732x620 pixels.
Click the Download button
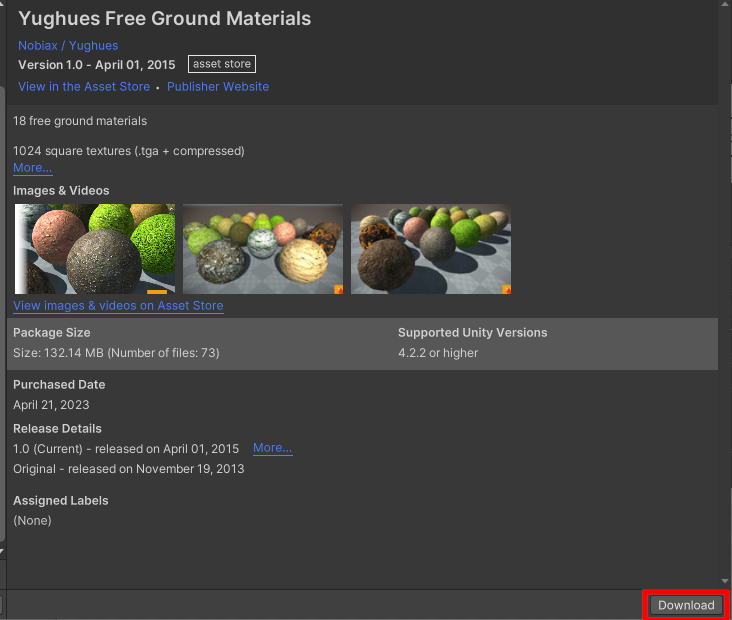pyautogui.click(x=686, y=605)
